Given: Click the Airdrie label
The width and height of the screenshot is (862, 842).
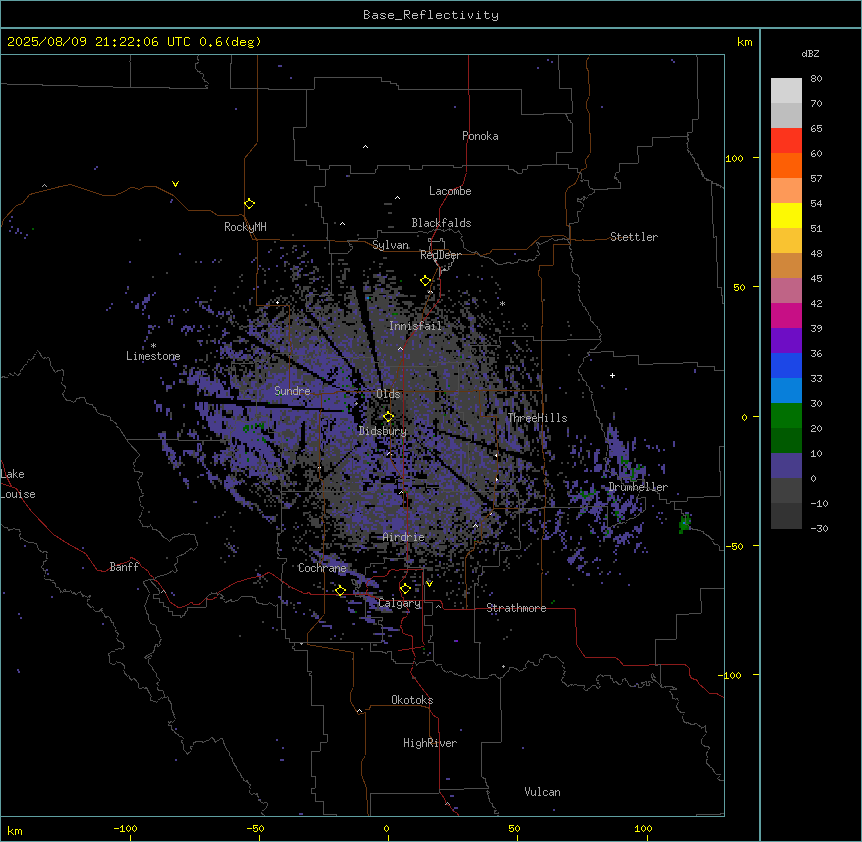Looking at the screenshot, I should 404,537.
